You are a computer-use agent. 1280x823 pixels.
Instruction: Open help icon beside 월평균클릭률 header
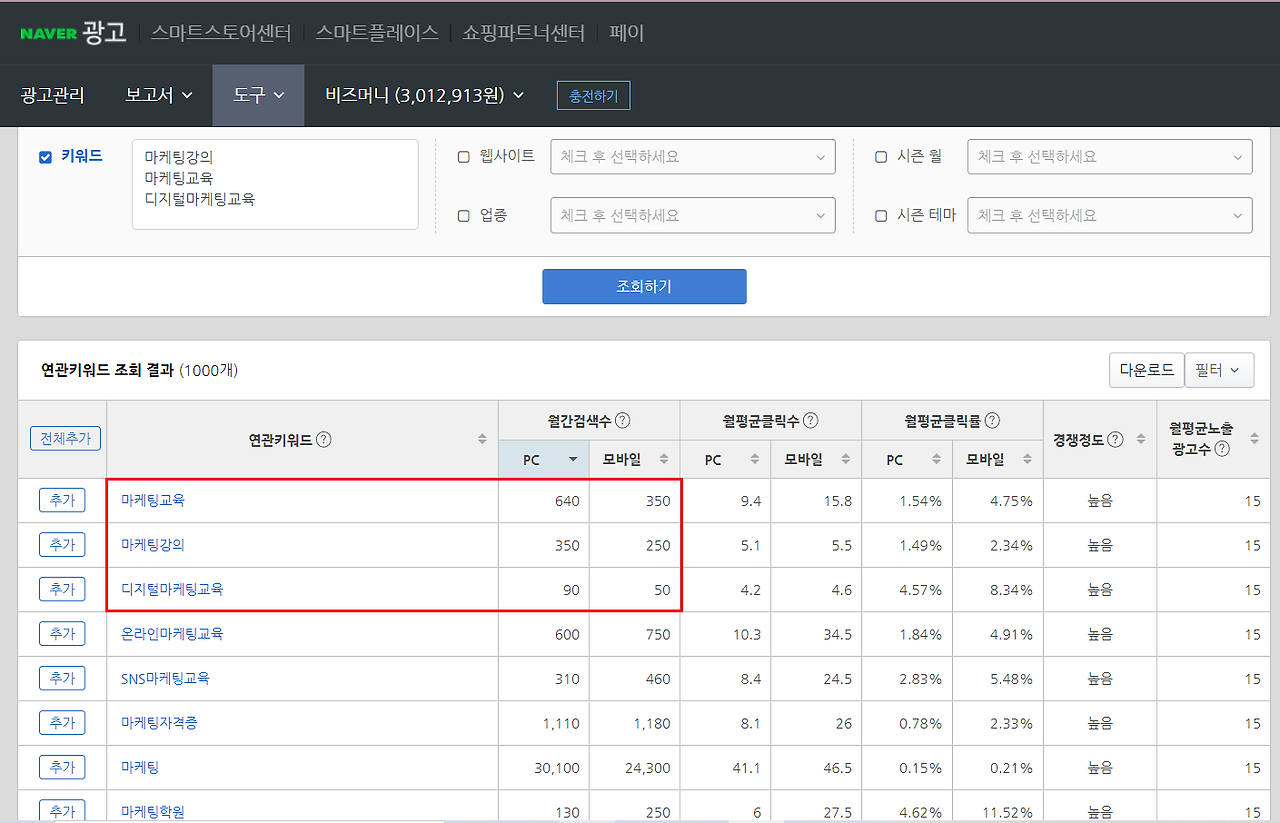[992, 421]
